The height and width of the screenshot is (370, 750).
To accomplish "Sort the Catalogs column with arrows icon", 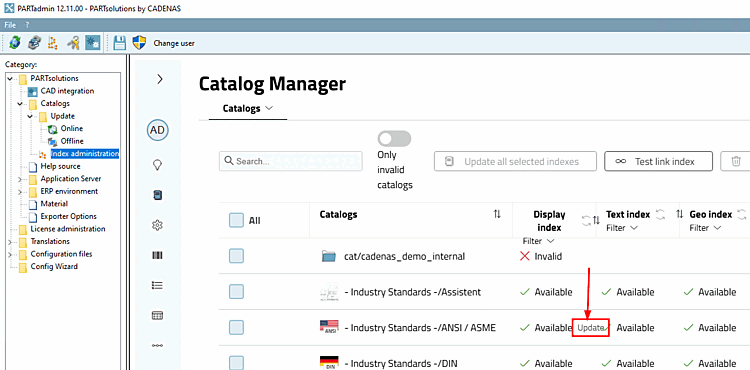I will pyautogui.click(x=497, y=215).
